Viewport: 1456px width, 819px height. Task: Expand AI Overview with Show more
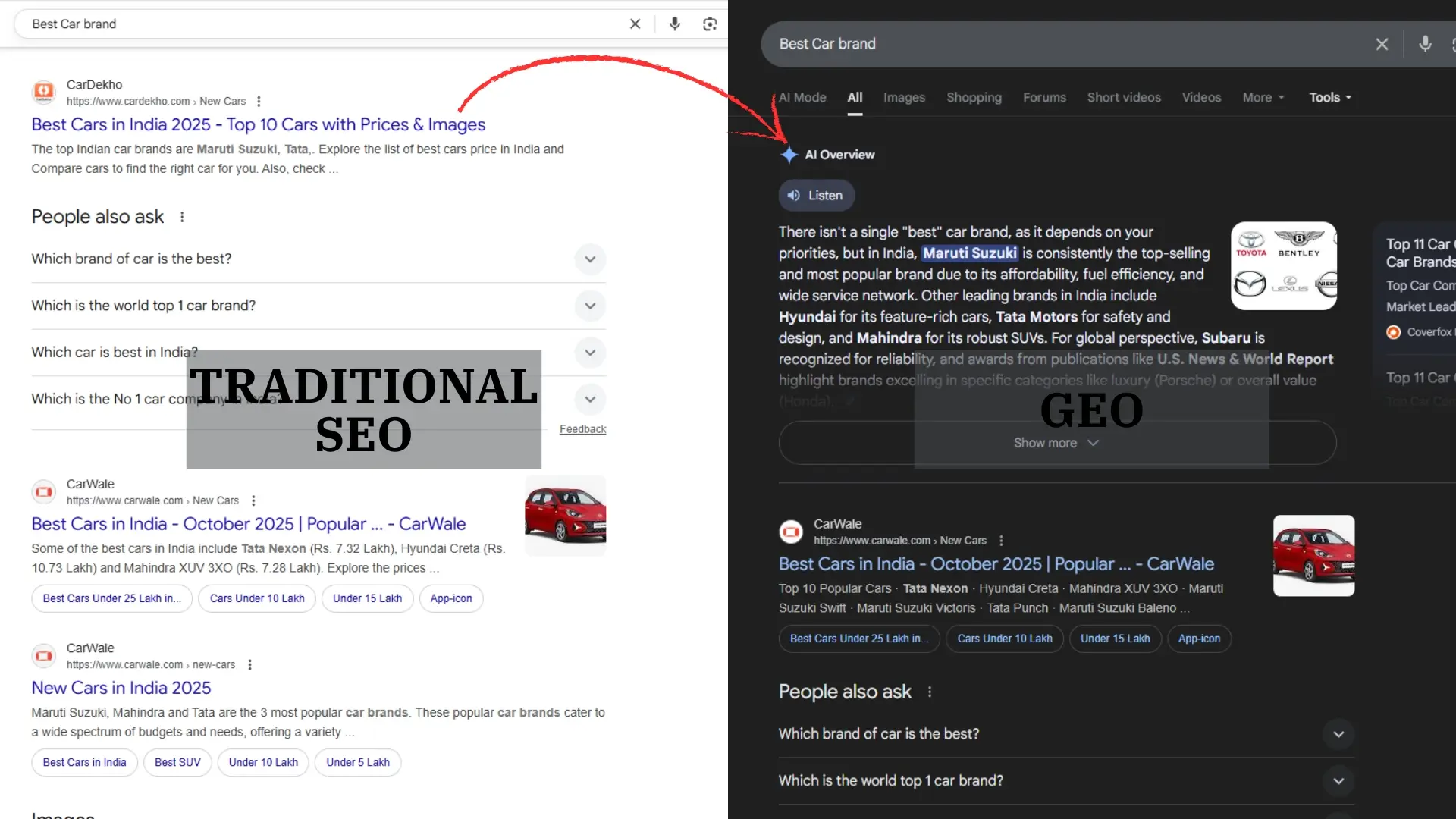[1056, 443]
